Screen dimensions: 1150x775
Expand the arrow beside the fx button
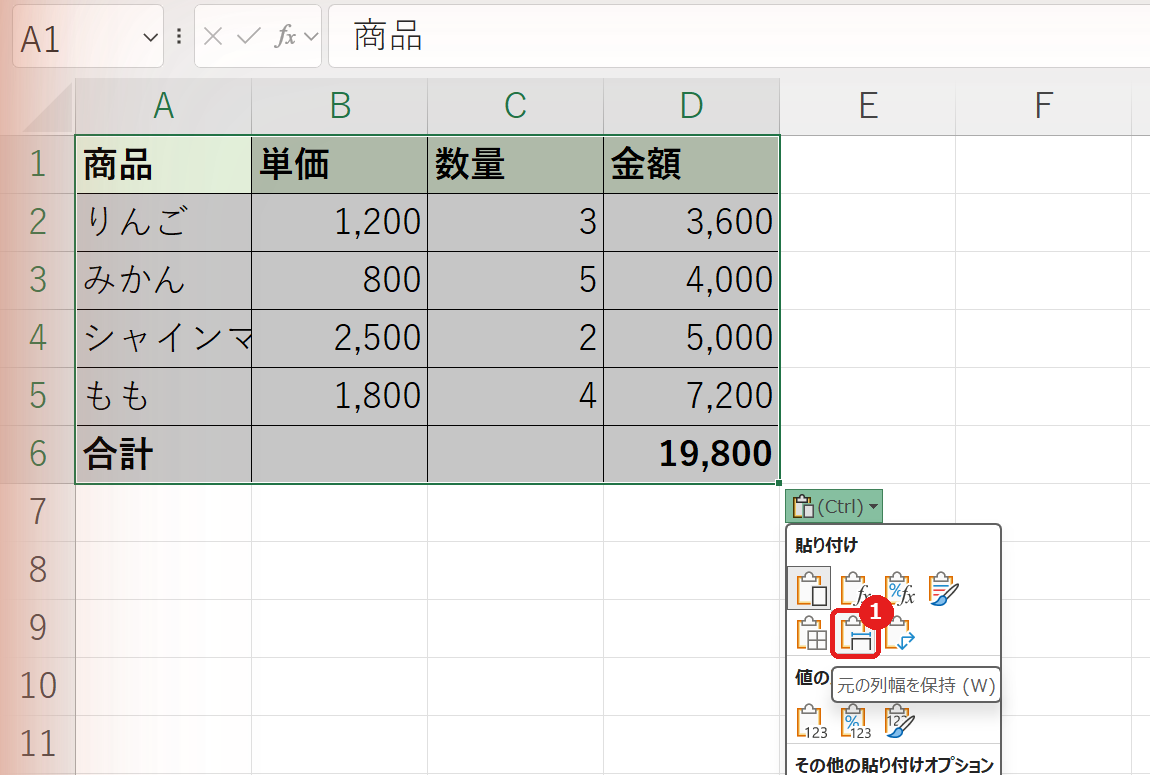coord(311,36)
